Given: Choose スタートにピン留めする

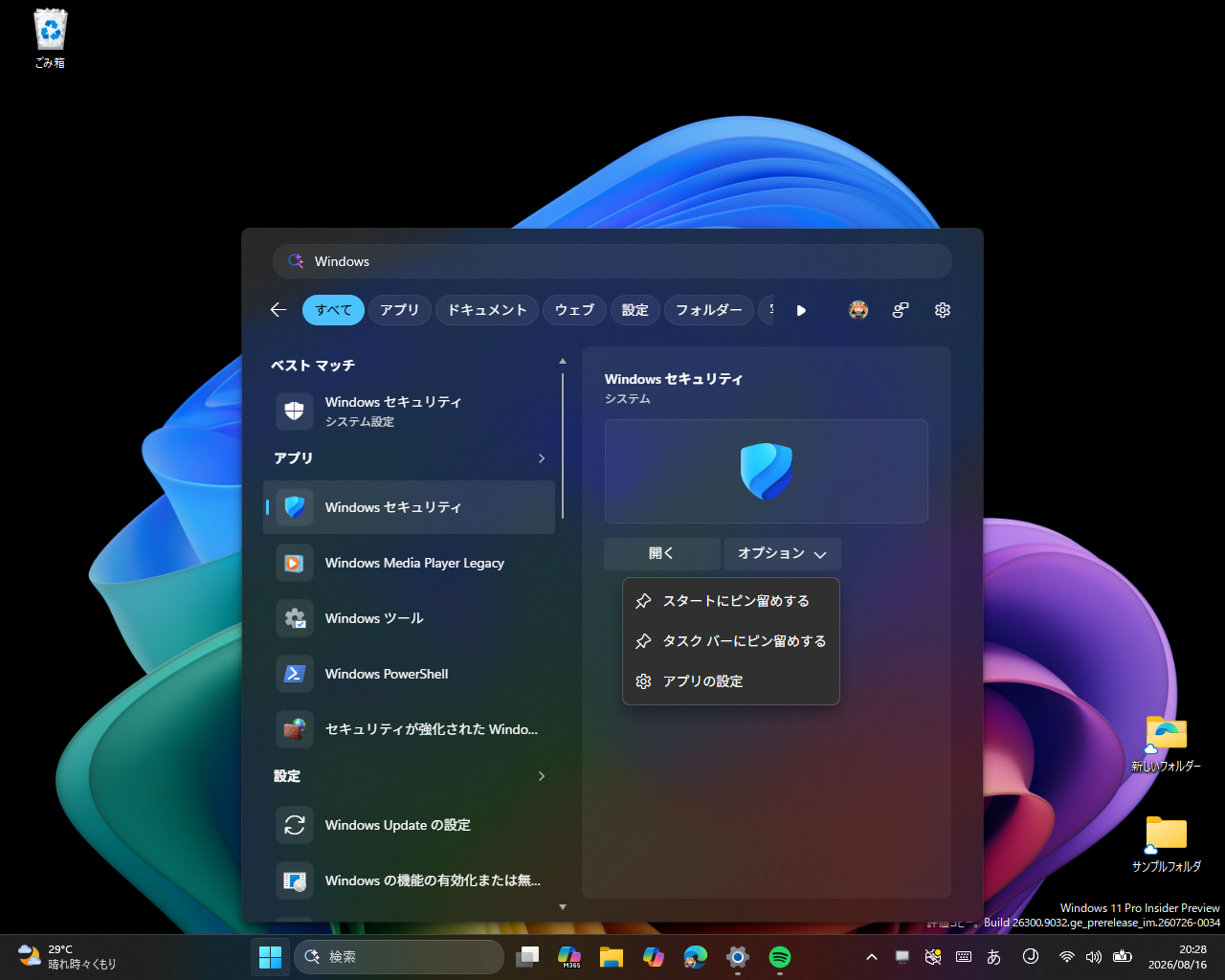Looking at the screenshot, I should click(x=731, y=601).
